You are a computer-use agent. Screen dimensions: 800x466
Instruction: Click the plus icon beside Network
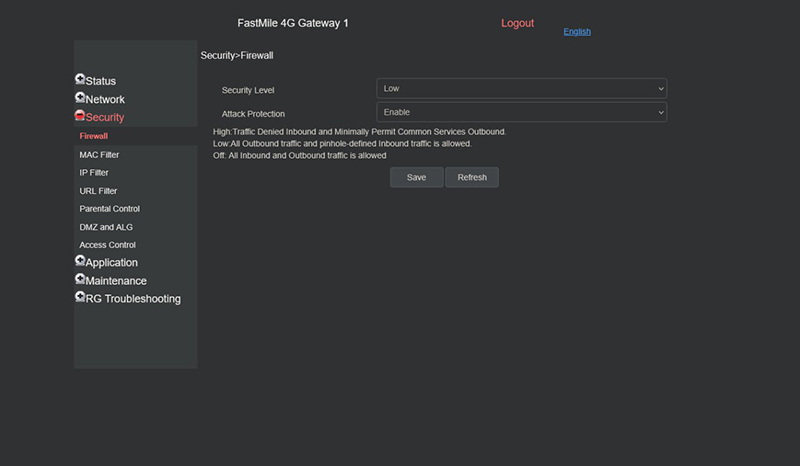(x=80, y=98)
